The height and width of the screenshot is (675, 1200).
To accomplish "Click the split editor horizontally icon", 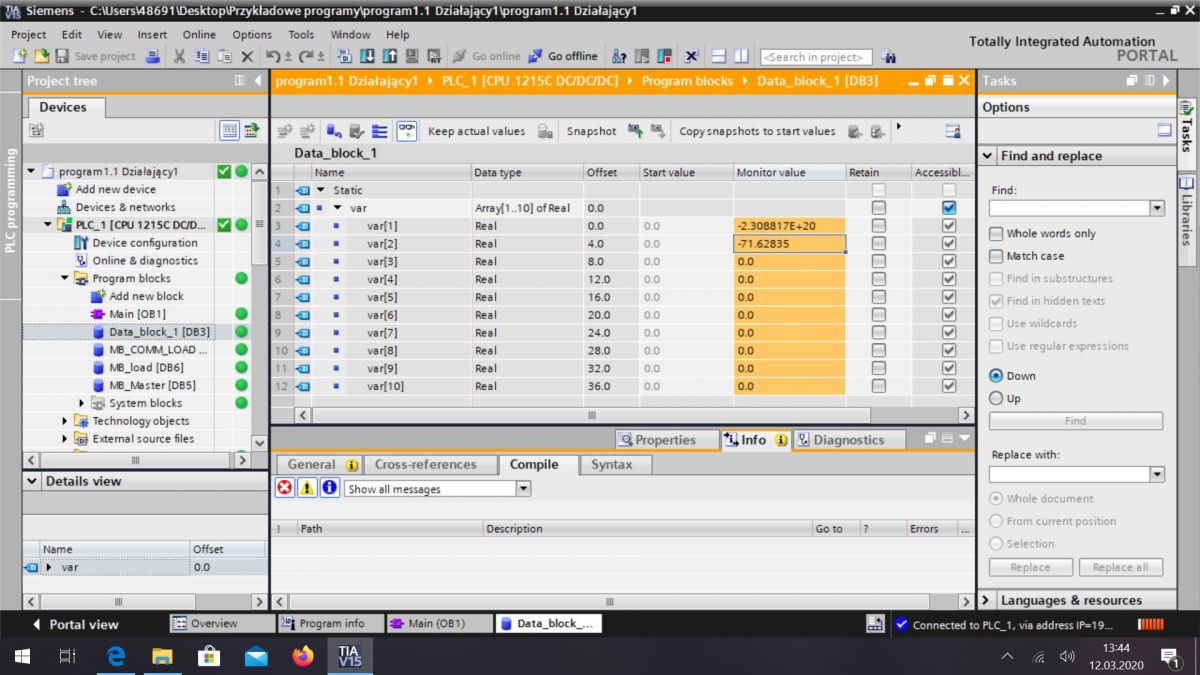I will 720,56.
